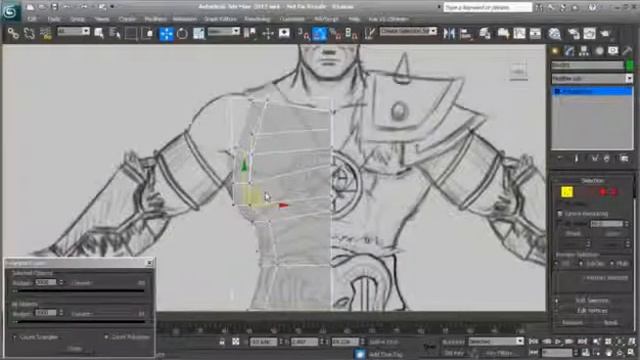Open the Tools menu
The image size is (640, 360).
[54, 19]
